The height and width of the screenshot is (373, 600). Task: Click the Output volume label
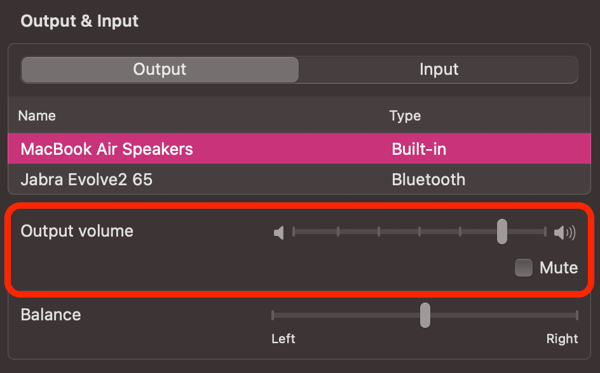(77, 231)
